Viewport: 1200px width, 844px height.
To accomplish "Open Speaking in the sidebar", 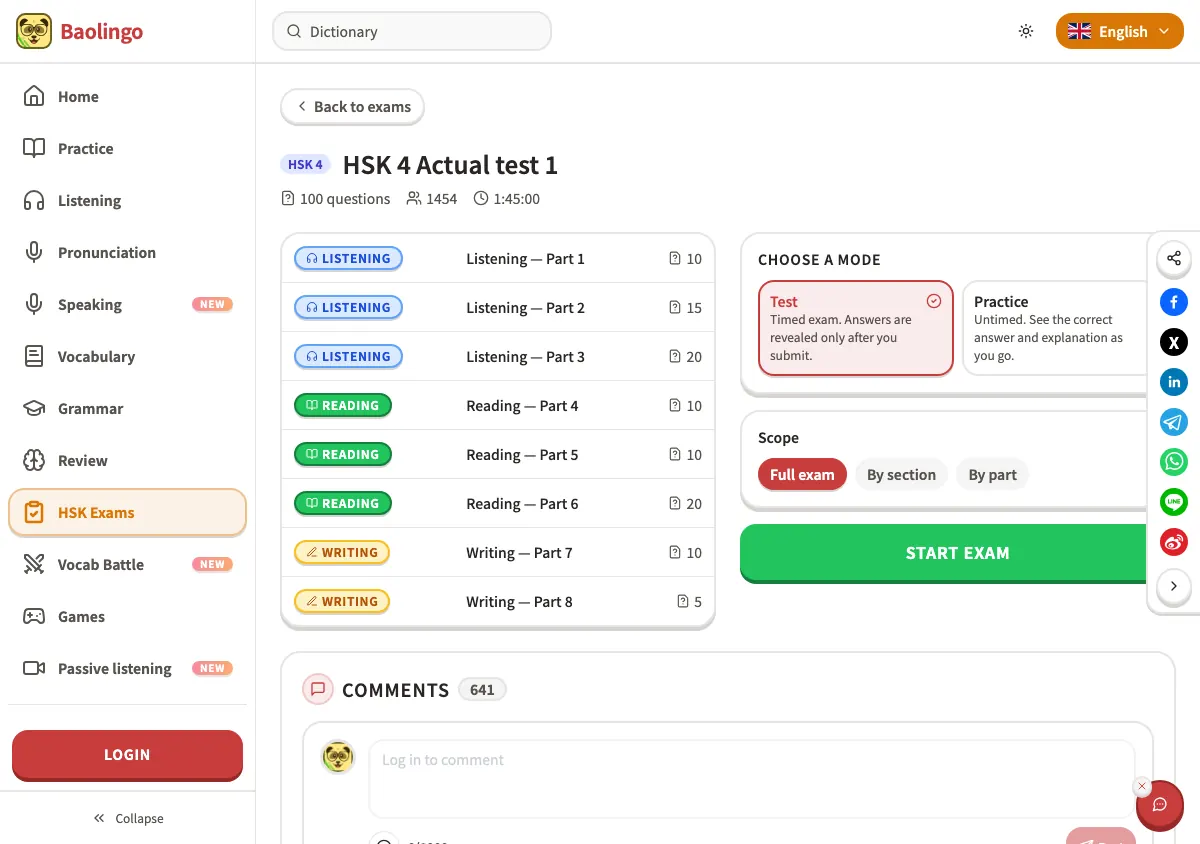I will click(127, 304).
